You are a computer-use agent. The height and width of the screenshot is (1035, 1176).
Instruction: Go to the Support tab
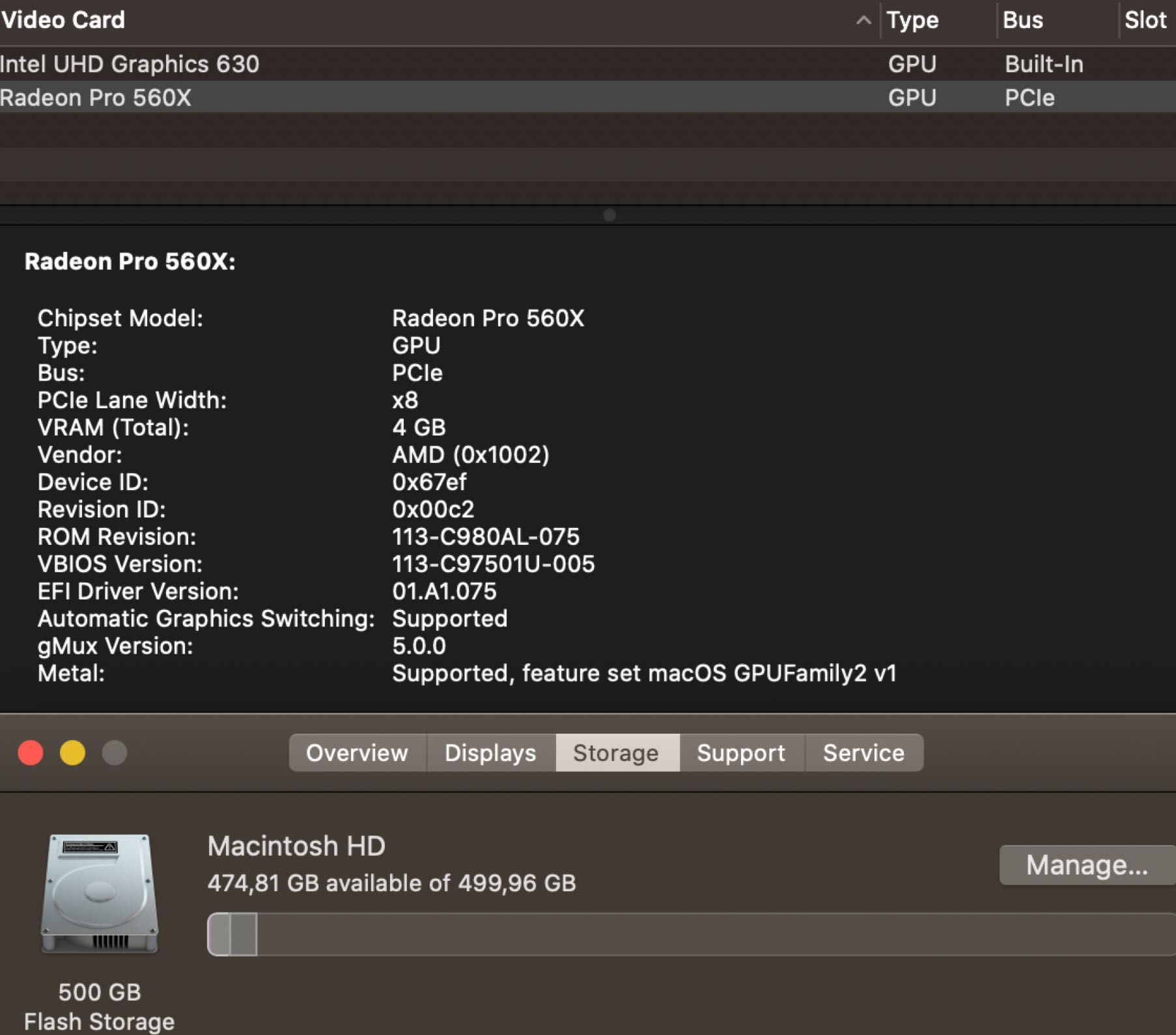[741, 752]
